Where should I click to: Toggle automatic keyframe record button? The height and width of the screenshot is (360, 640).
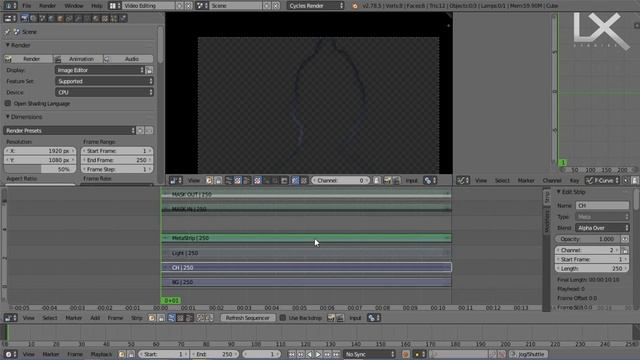click(x=406, y=354)
